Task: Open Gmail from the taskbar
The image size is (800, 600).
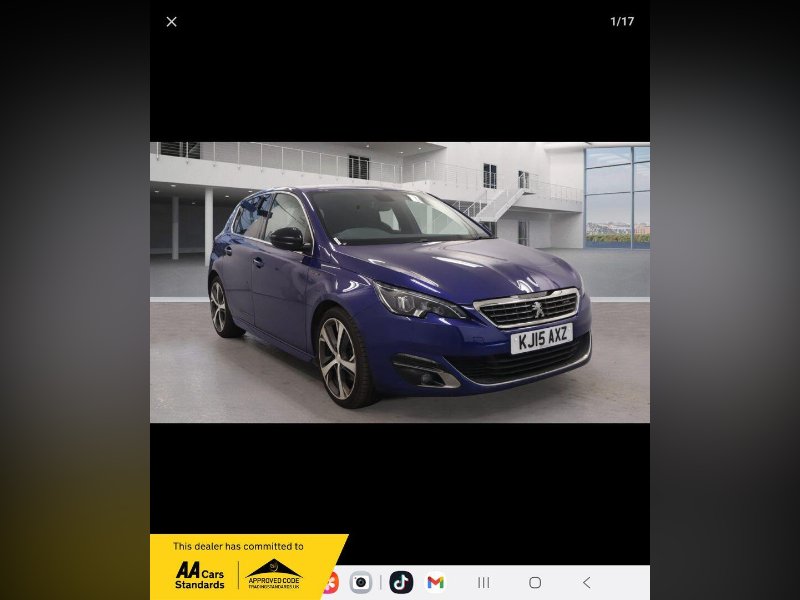Action: pos(435,582)
